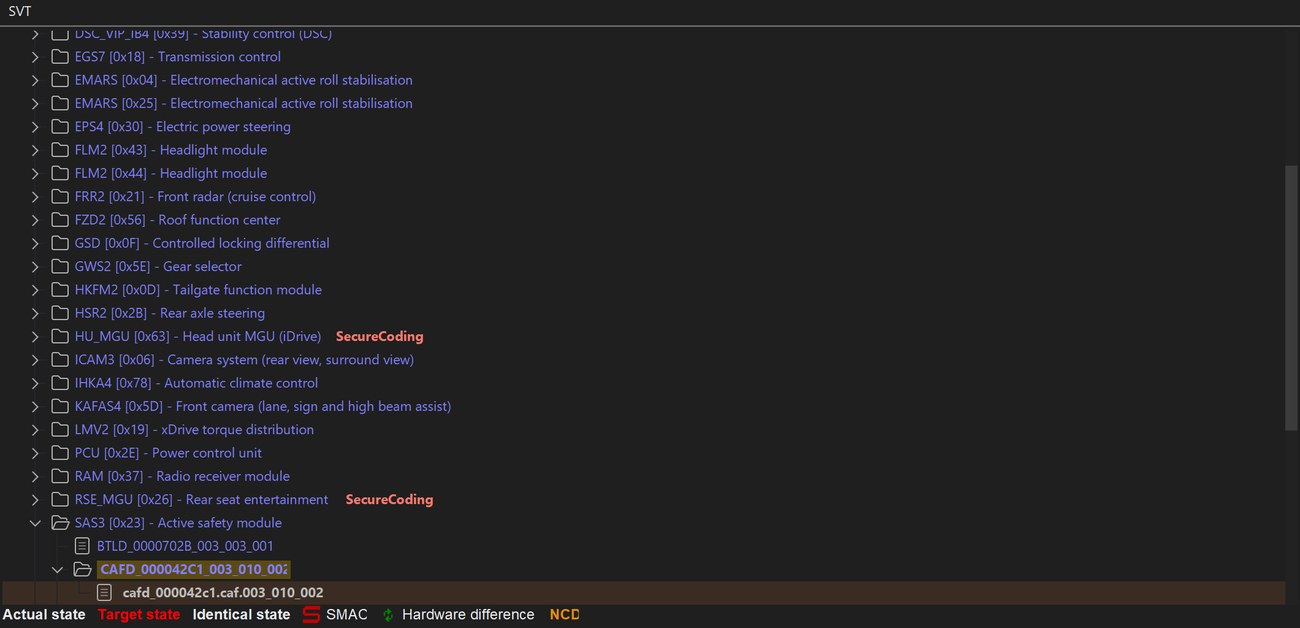
Task: Expand the RAM Radio receiver module node
Action: [35, 477]
